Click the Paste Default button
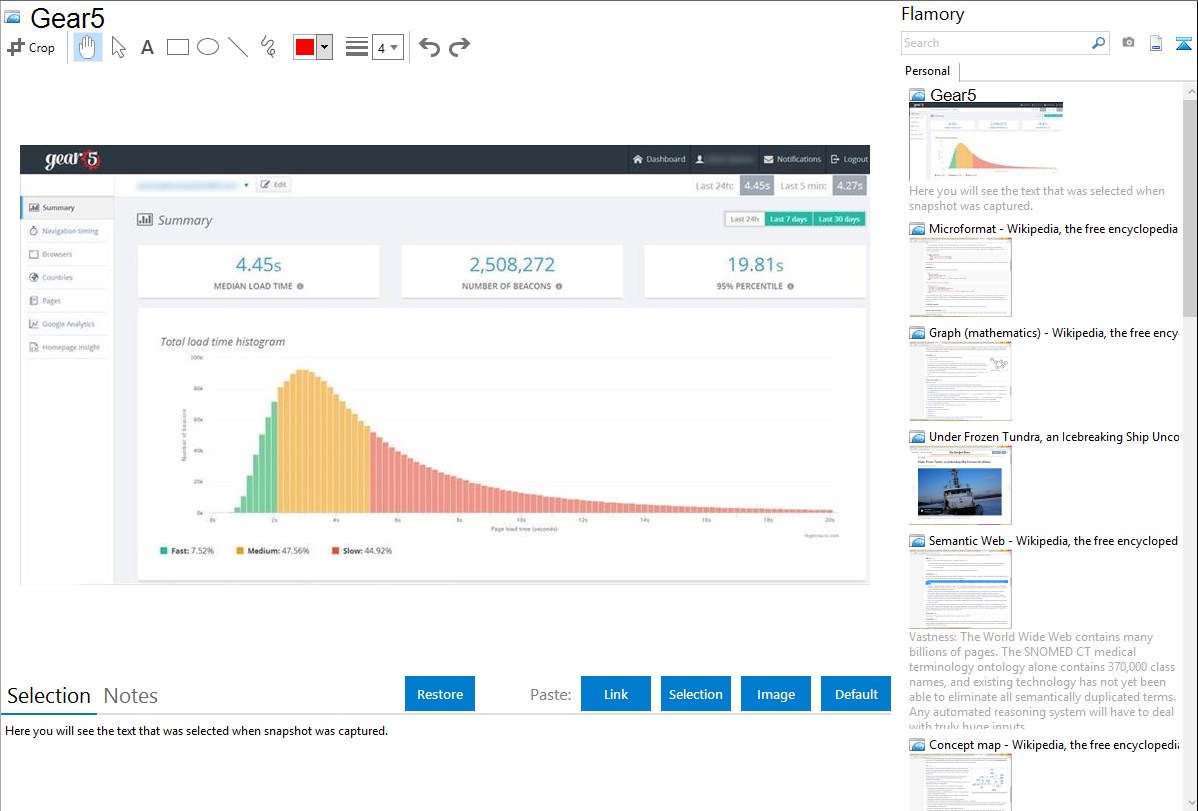 856,694
